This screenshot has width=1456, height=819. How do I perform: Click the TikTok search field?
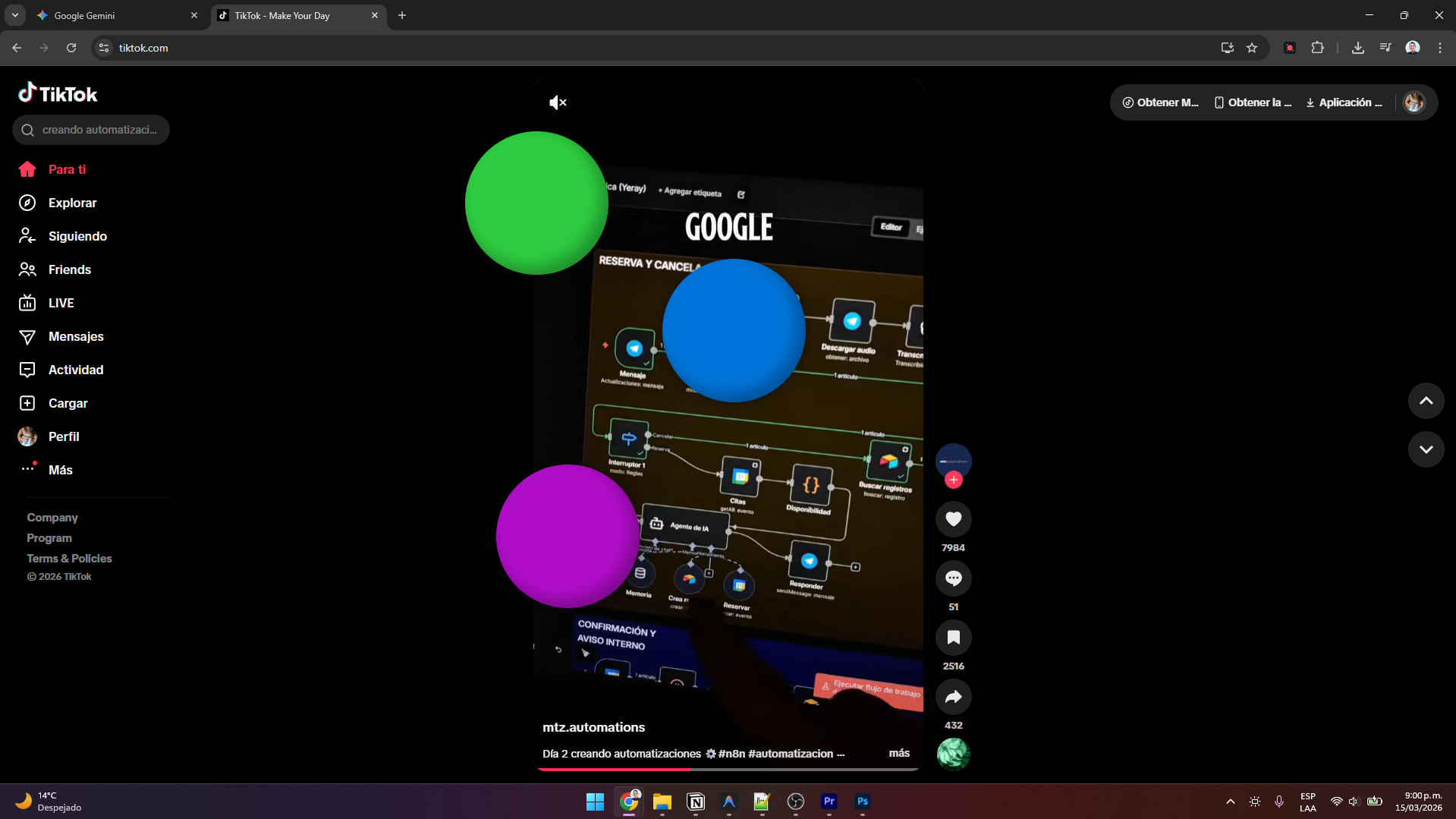click(91, 130)
